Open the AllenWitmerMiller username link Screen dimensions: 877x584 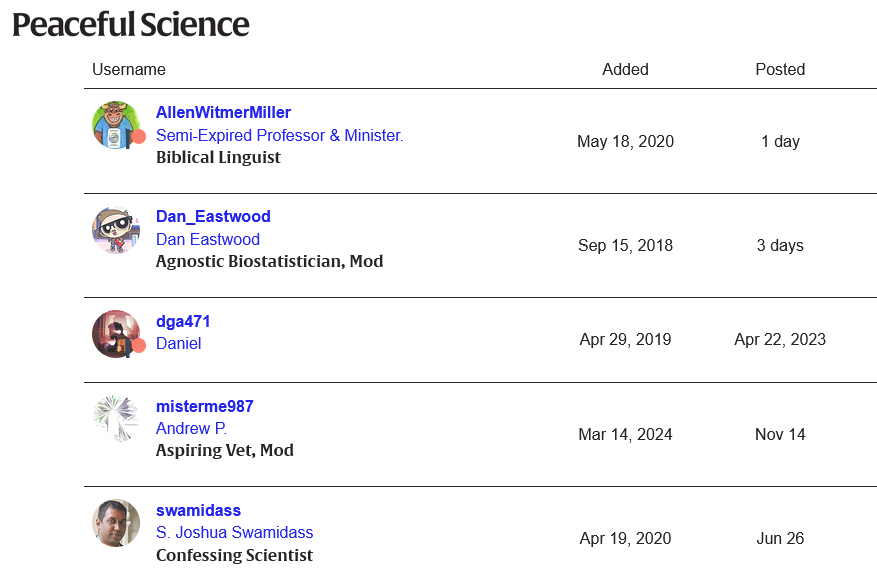coord(223,112)
